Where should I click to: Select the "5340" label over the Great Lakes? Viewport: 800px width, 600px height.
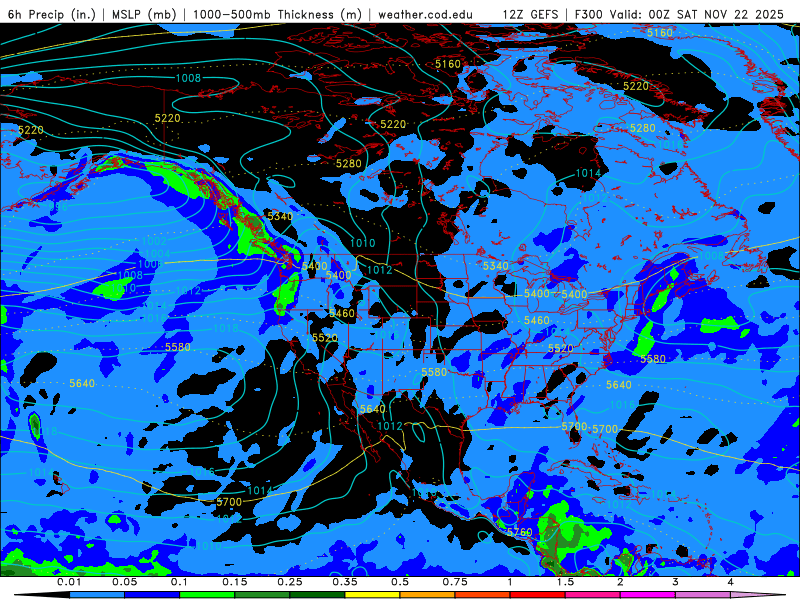pos(495,266)
